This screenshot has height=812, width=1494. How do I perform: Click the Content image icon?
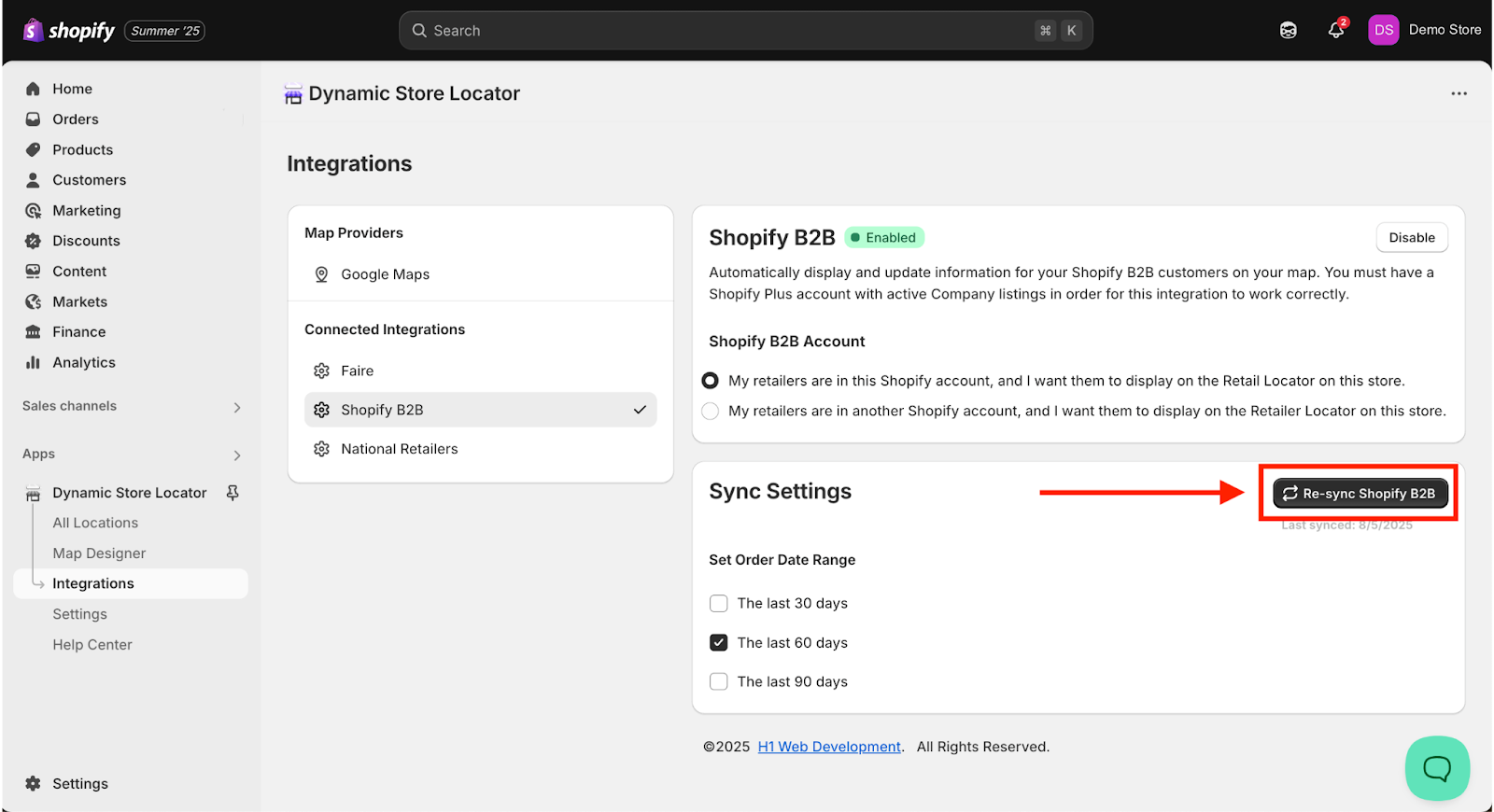(34, 272)
